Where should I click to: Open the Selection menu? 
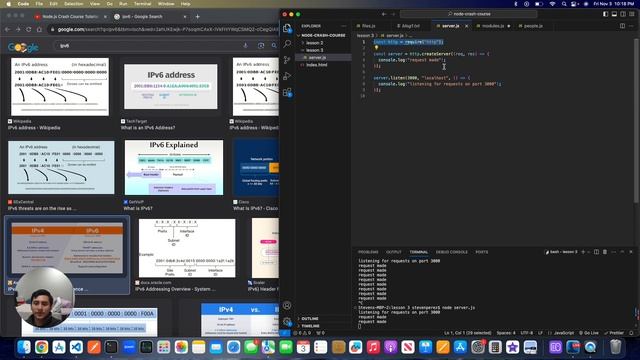click(x=73, y=4)
